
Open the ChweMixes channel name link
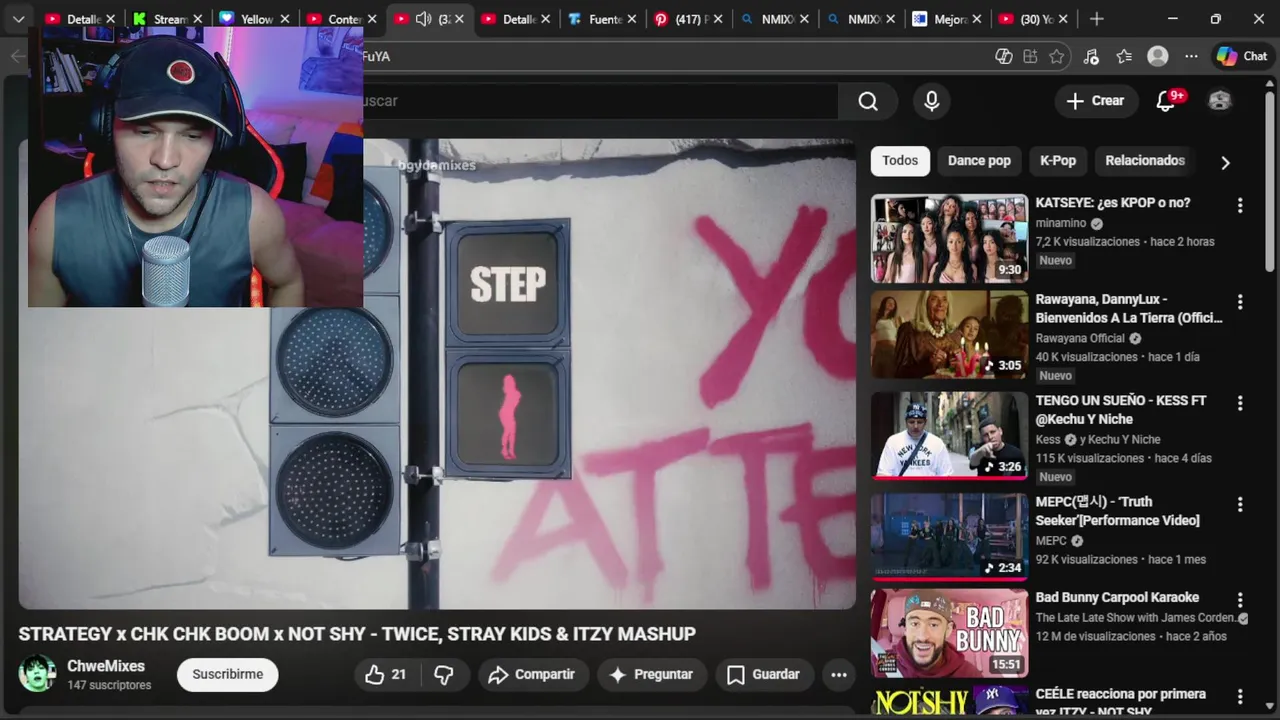[106, 666]
